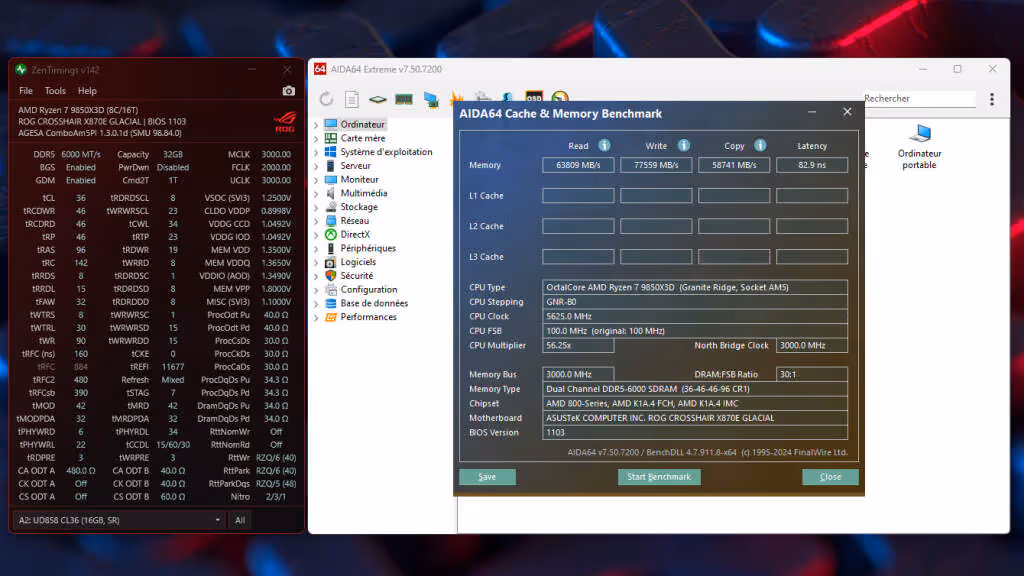Viewport: 1024px width, 576px height.
Task: Click the CPU chip icon in AIDA64 toolbar
Action: point(377,99)
